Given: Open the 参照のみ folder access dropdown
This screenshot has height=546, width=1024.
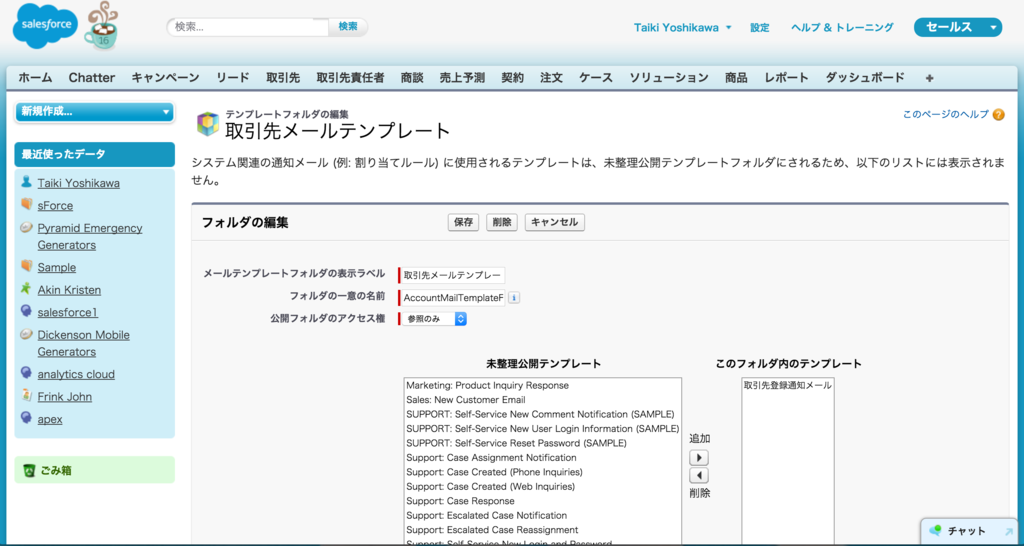Looking at the screenshot, I should click(434, 319).
